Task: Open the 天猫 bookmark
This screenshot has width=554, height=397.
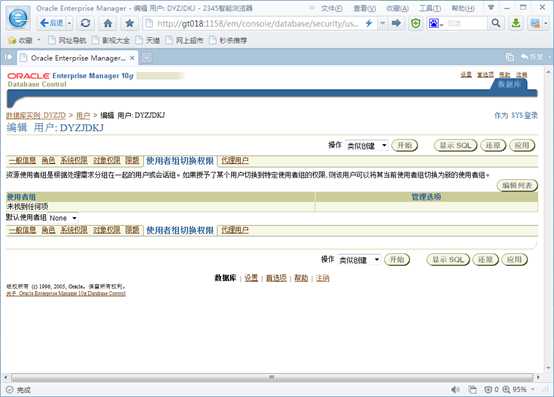Action: [148, 41]
